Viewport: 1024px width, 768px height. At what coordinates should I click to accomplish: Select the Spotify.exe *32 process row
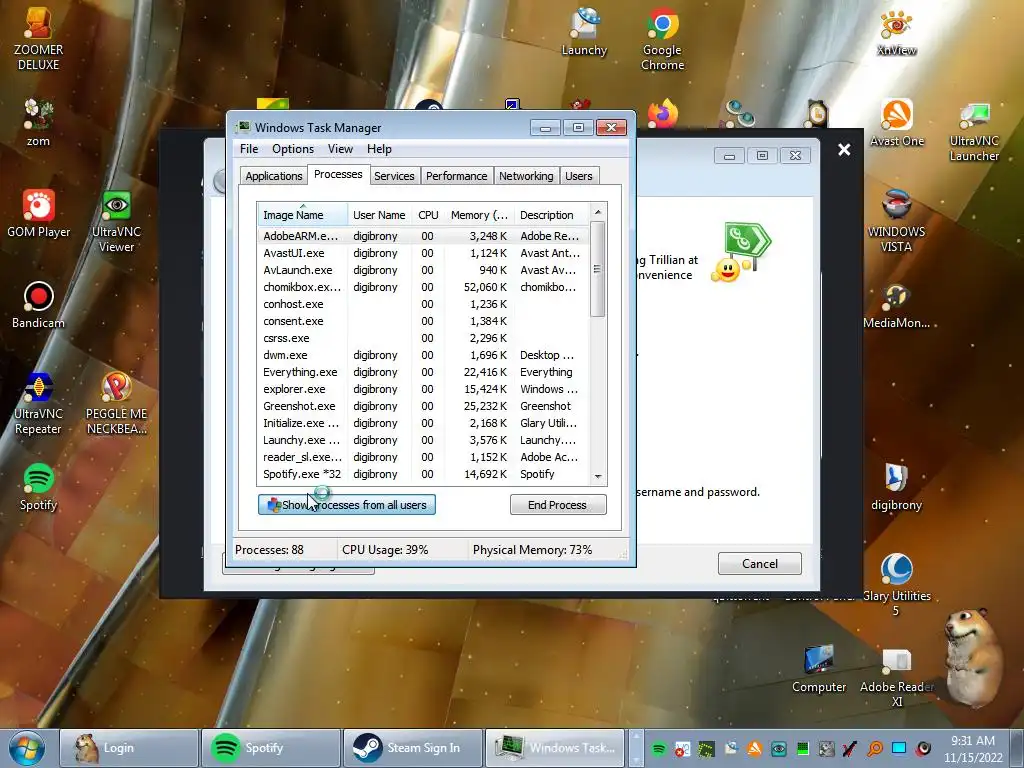tap(423, 473)
